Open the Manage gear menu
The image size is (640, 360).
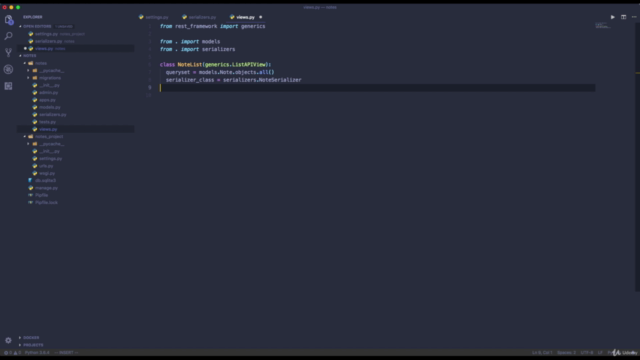pos(9,340)
